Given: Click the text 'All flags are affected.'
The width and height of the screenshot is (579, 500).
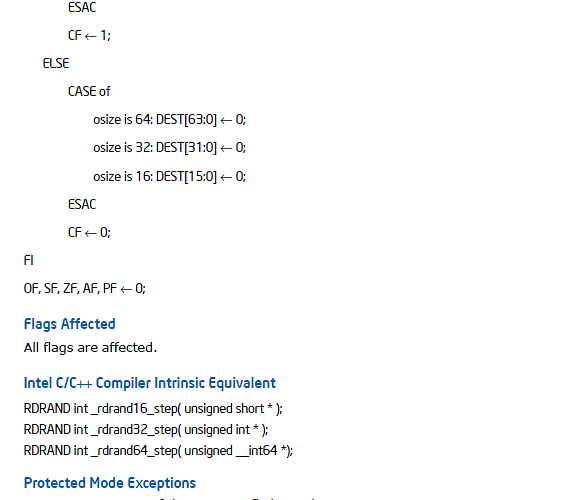Looking at the screenshot, I should pyautogui.click(x=90, y=347).
